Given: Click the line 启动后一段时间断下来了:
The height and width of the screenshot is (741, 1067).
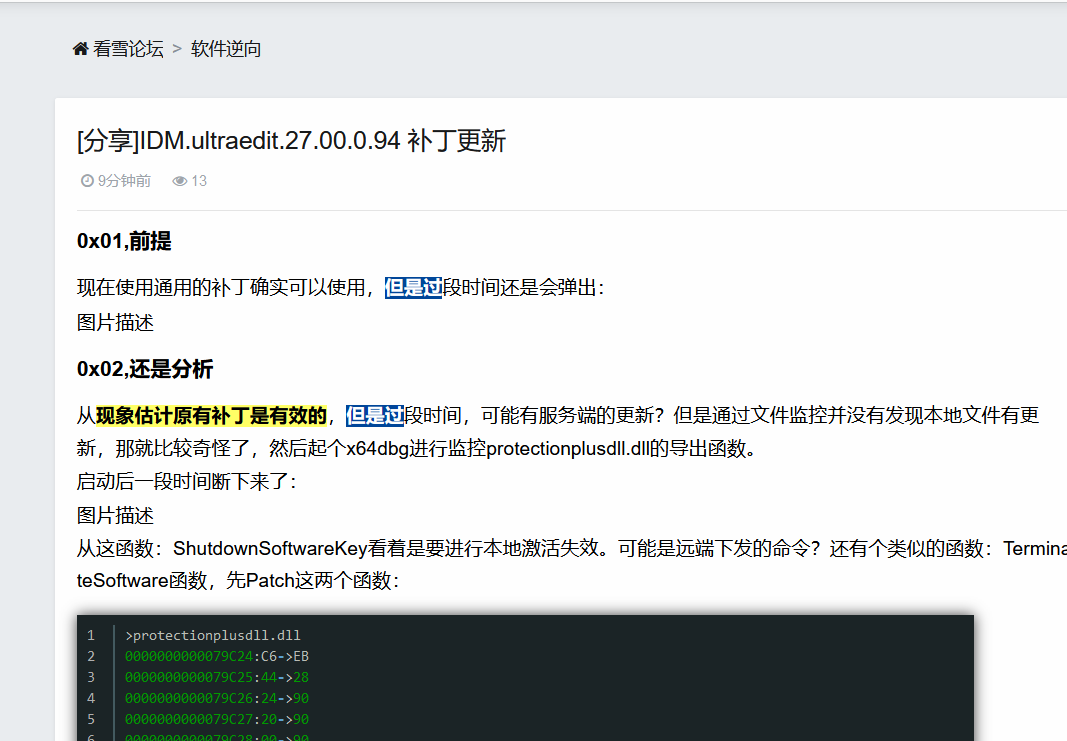Looking at the screenshot, I should coord(187,482).
